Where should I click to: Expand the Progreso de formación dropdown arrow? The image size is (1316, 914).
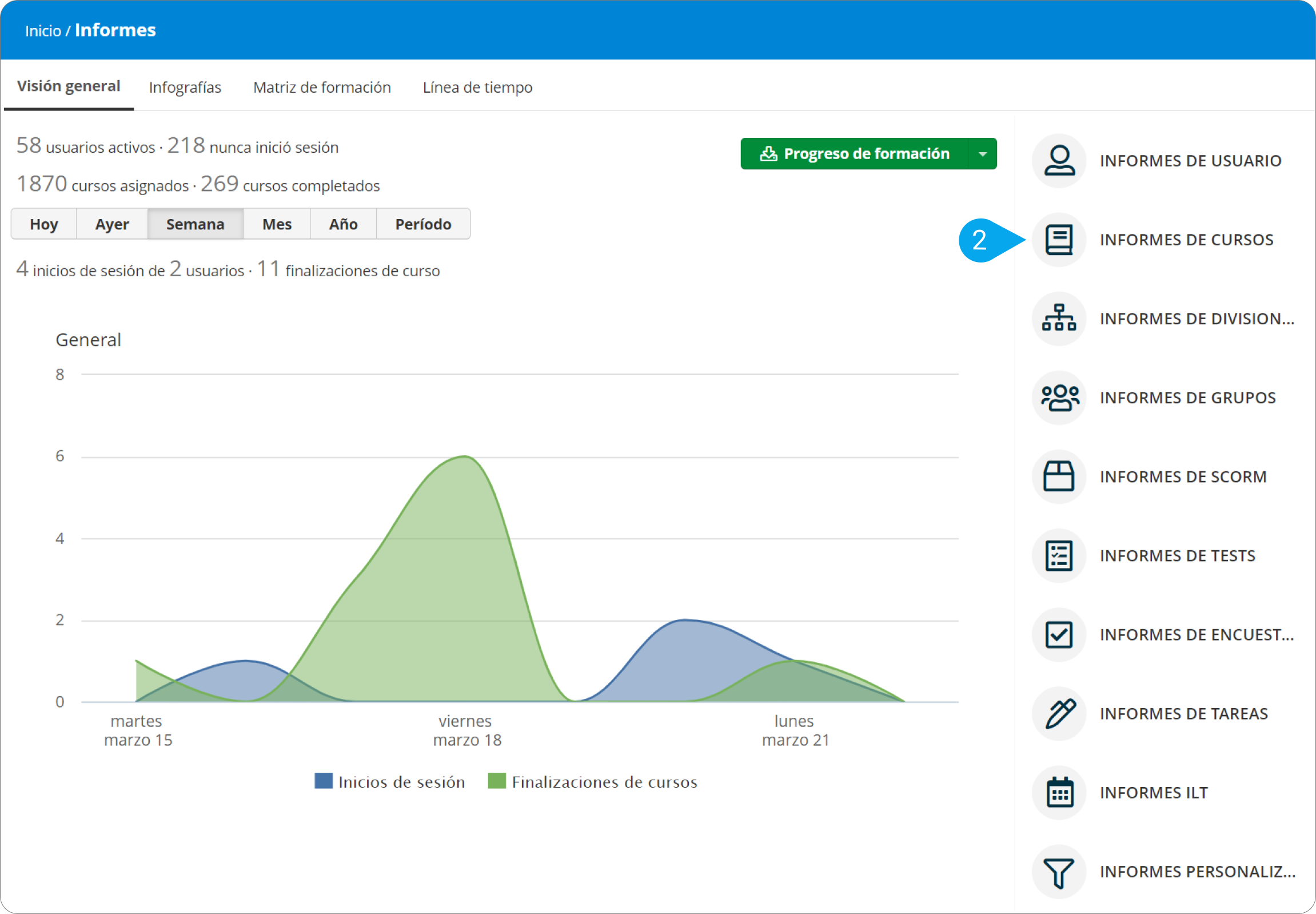pyautogui.click(x=983, y=153)
